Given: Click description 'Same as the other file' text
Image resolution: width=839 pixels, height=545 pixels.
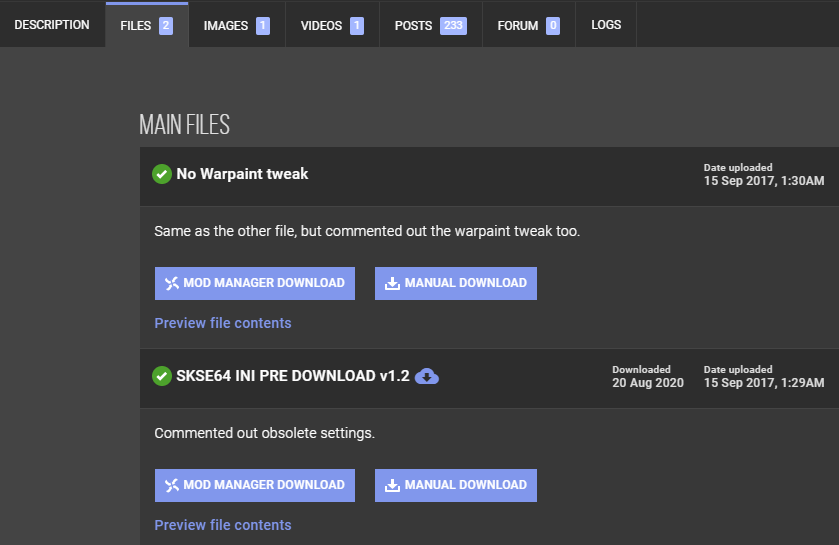Looking at the screenshot, I should point(367,231).
